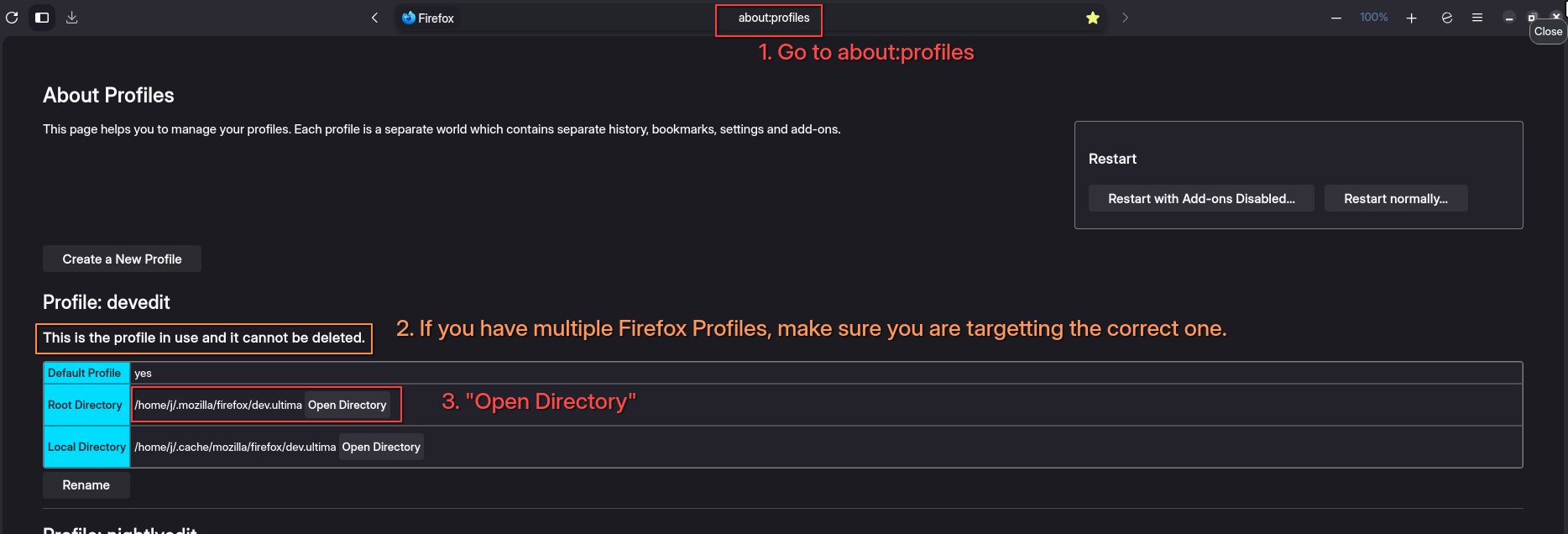
Task: Go forward with the right arrow
Action: (x=1125, y=18)
